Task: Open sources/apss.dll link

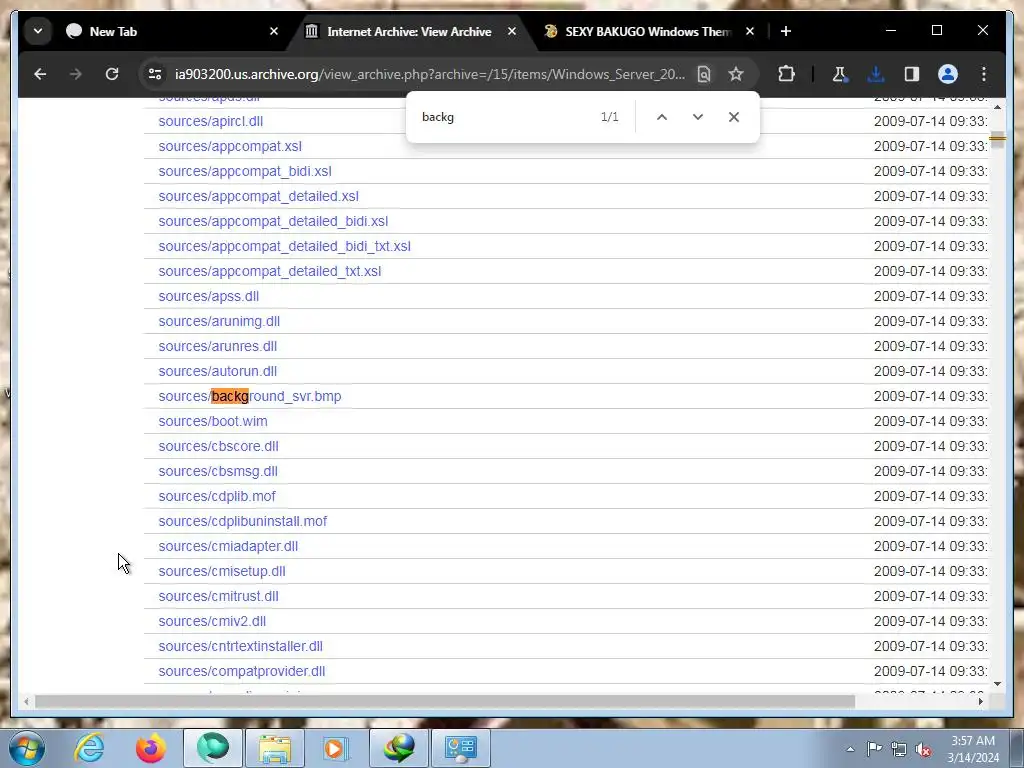Action: pyautogui.click(x=208, y=296)
